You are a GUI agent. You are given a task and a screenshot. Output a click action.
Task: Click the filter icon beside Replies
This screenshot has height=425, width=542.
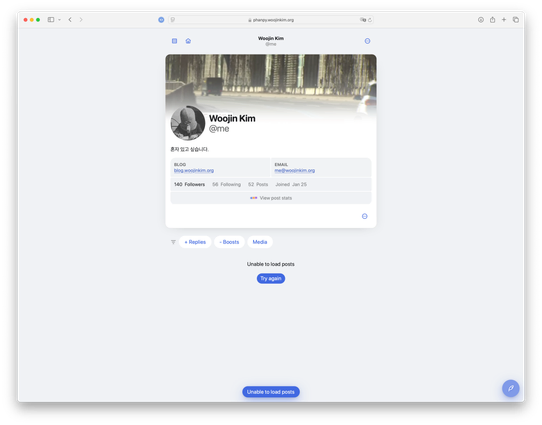click(173, 242)
